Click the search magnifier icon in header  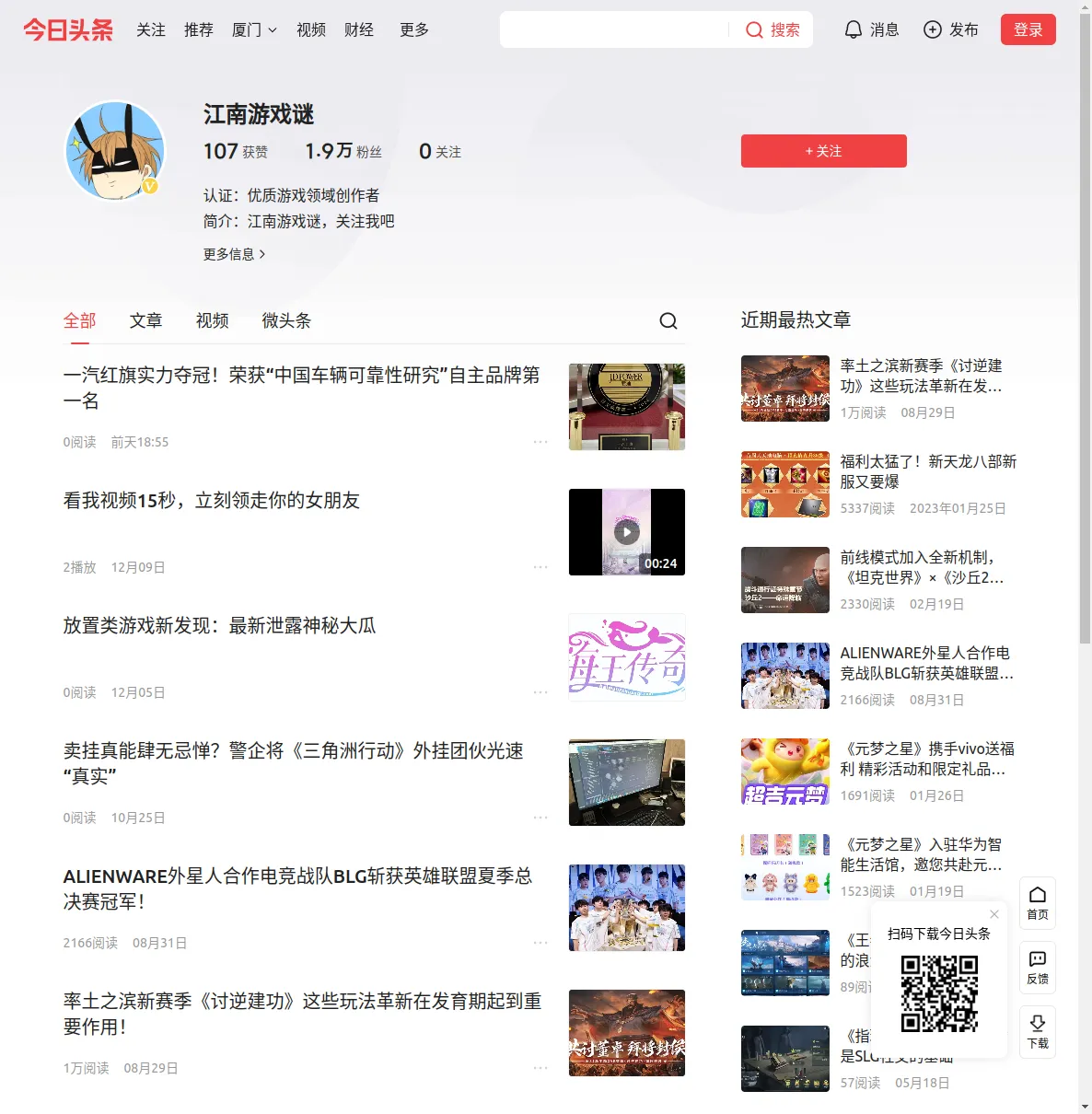pos(754,30)
